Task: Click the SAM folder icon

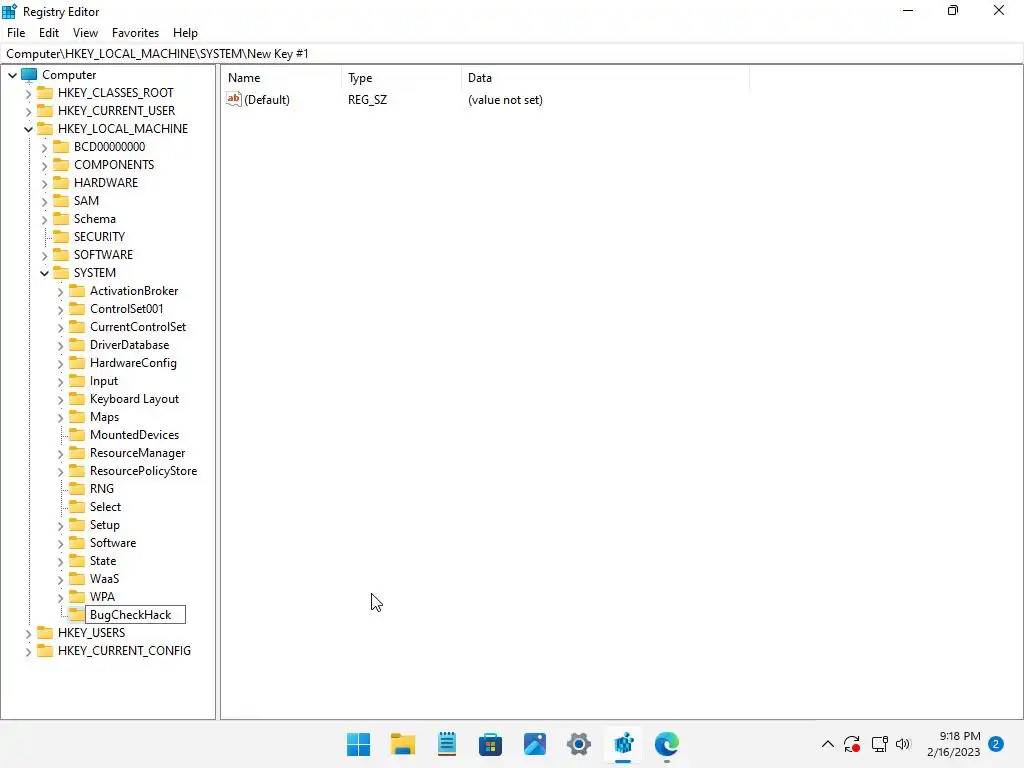Action: [61, 200]
